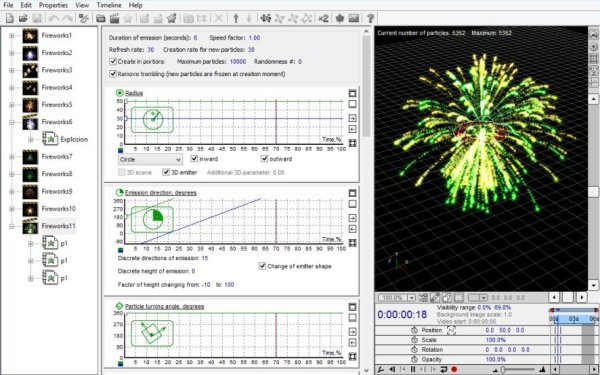Click the New file toolbar icon
Viewport: 600px width, 375px height.
[x=9, y=18]
